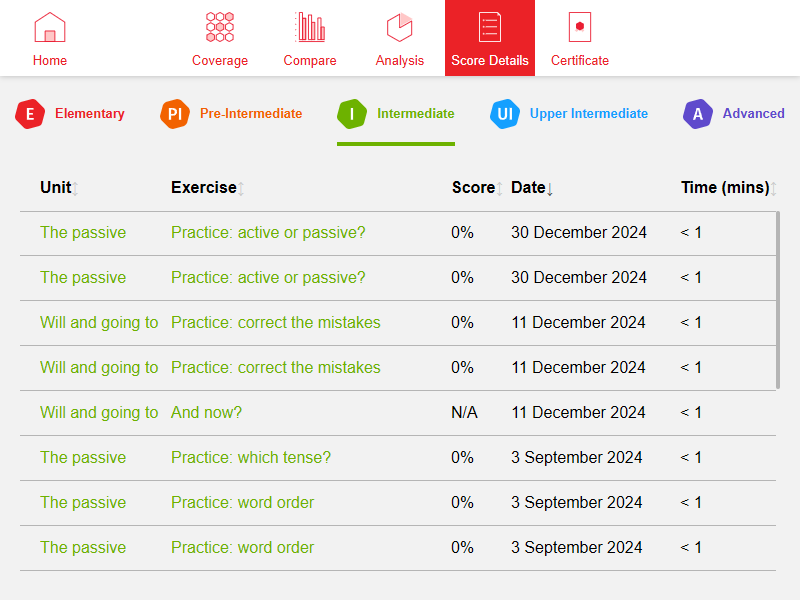Switch to the Intermediate level tab
This screenshot has height=600, width=800.
415,114
